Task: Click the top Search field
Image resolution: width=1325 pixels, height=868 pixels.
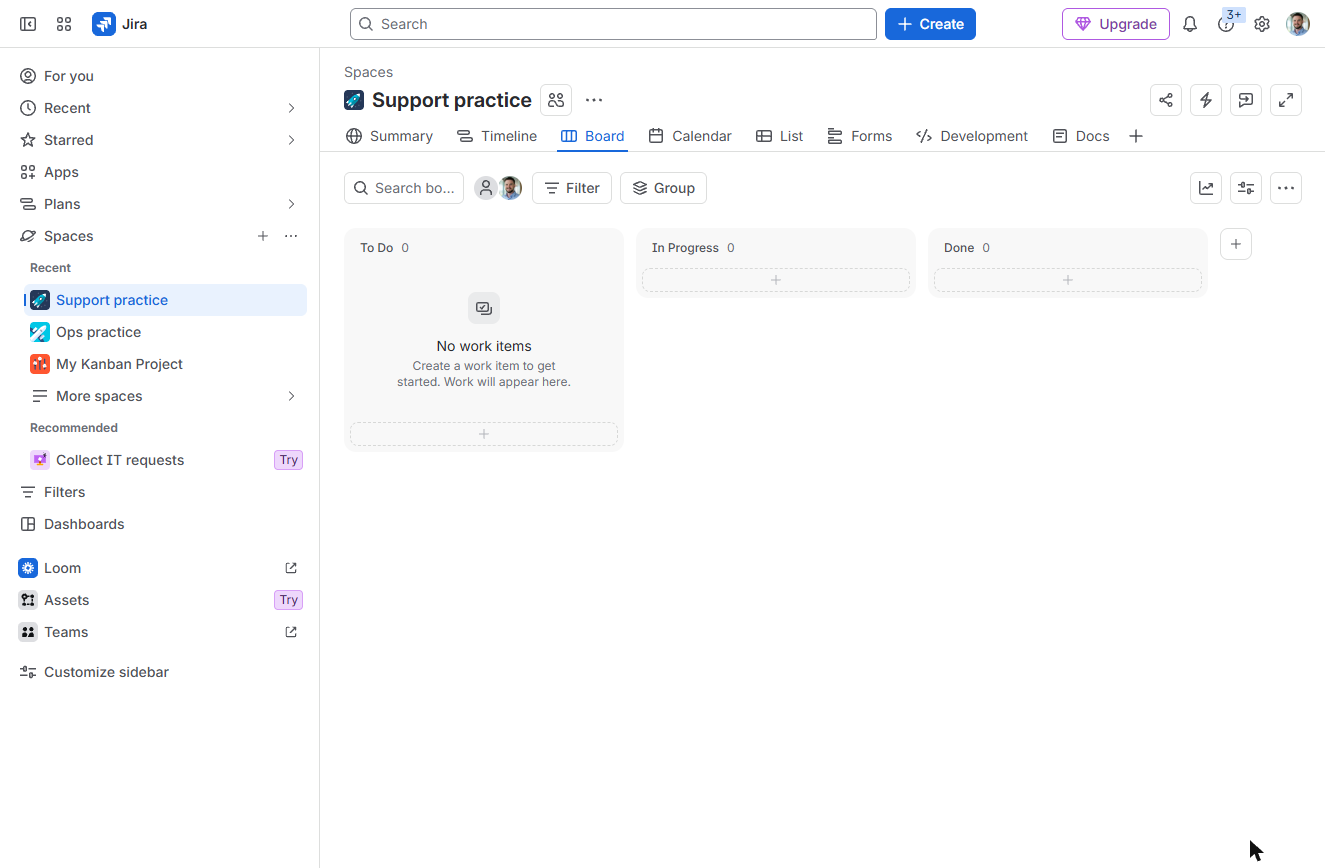Action: (x=613, y=24)
